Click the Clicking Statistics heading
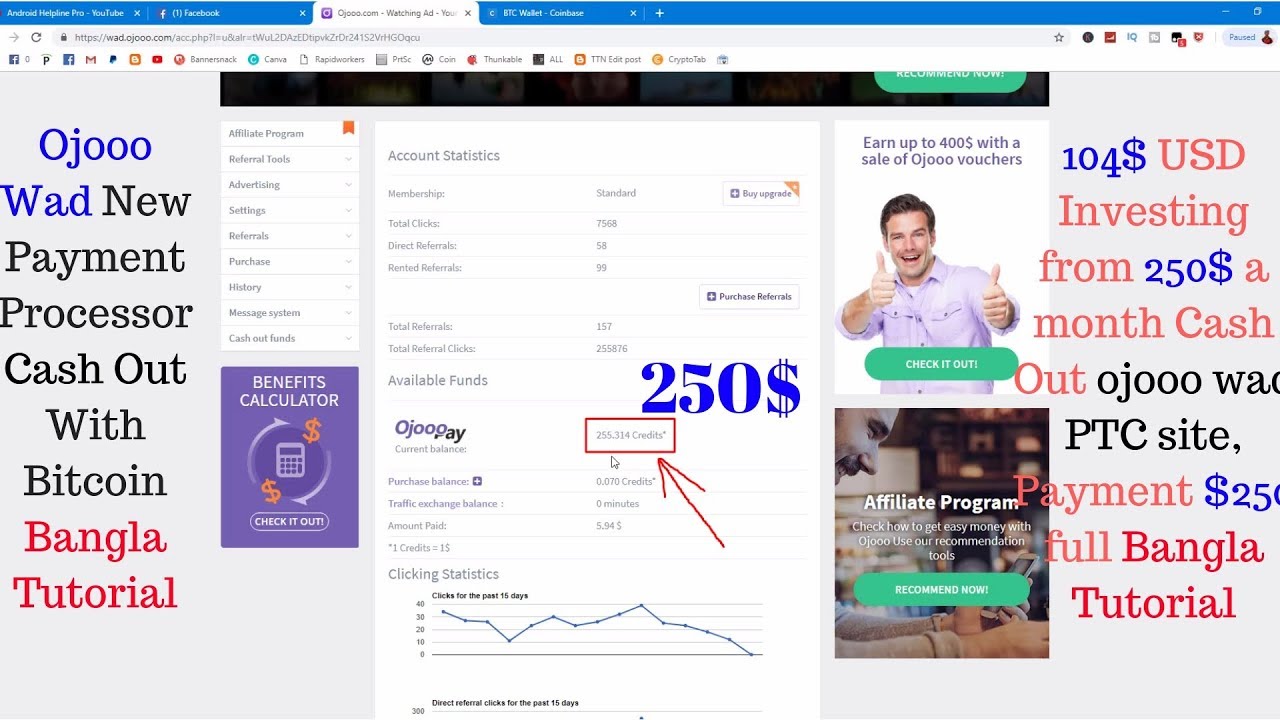The width and height of the screenshot is (1280, 720). coord(443,574)
